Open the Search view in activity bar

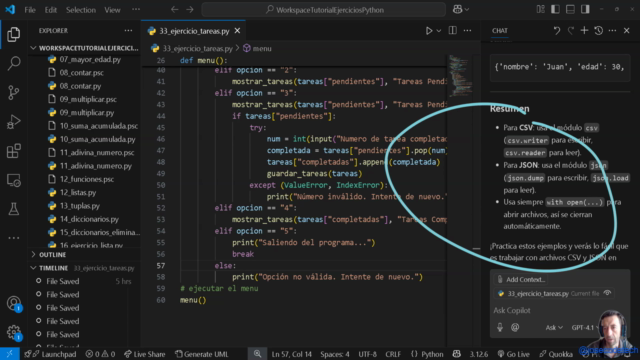13,63
